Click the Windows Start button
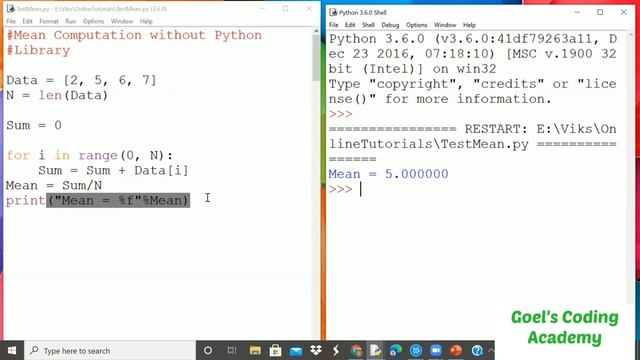The width and height of the screenshot is (640, 360). tap(12, 351)
